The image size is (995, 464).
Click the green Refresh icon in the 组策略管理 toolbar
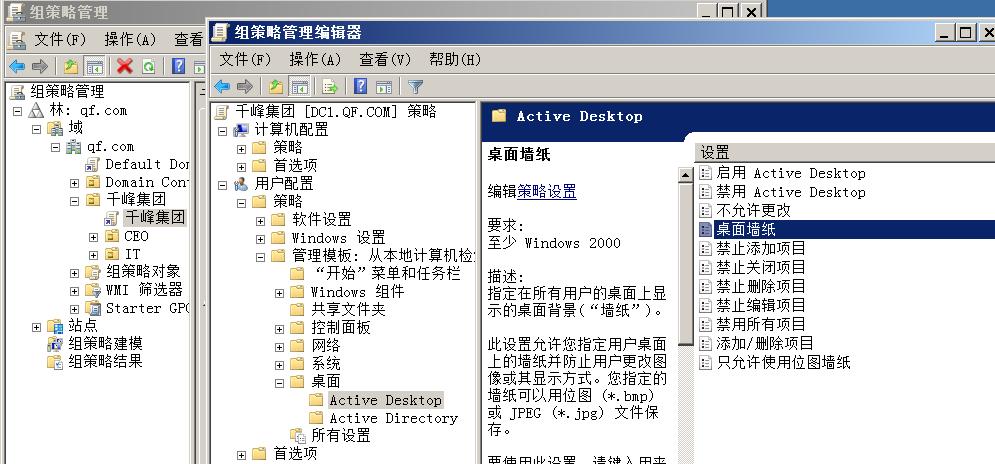(x=148, y=66)
